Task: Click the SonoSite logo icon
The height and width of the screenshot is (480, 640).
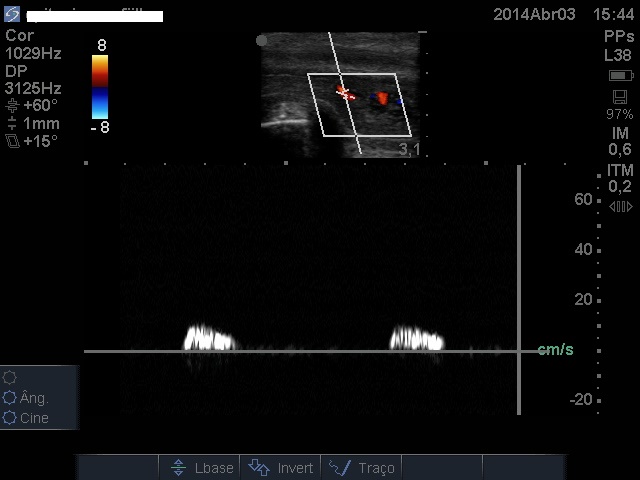Action: coord(11,14)
